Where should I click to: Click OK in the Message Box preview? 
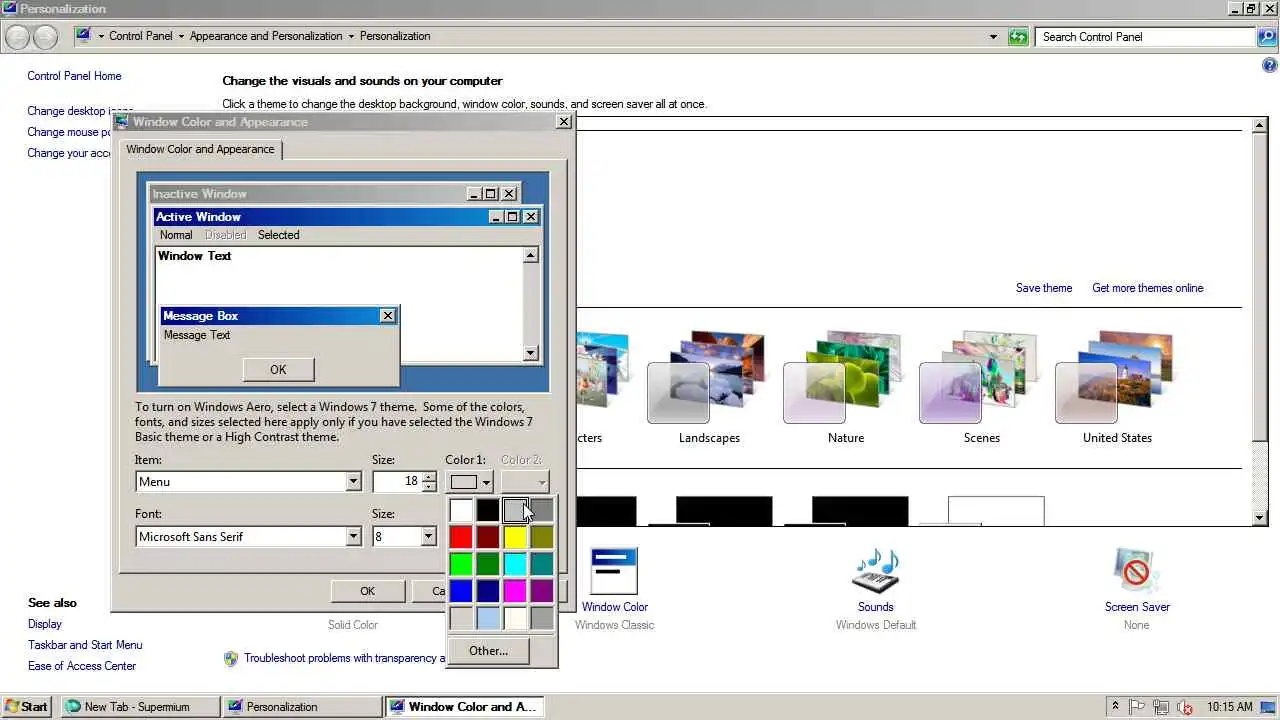pos(278,369)
